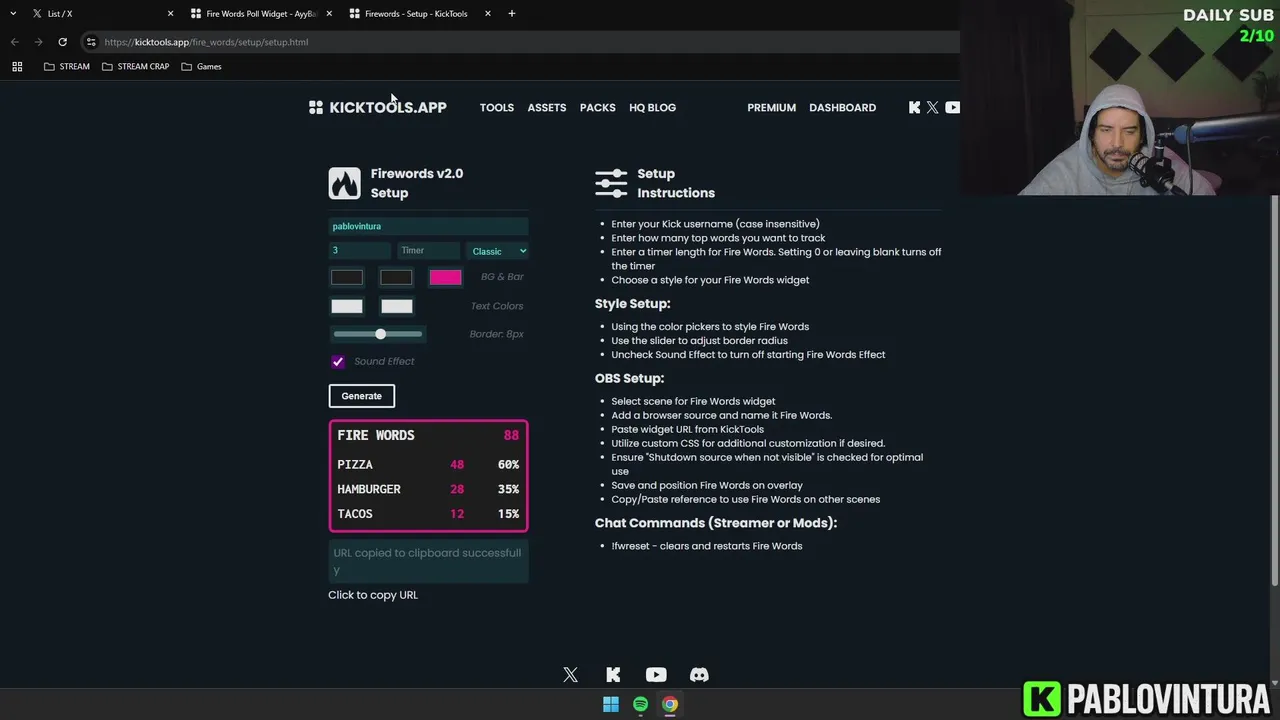The height and width of the screenshot is (720, 1280).
Task: Switch to List / X tab
Action: click(100, 13)
